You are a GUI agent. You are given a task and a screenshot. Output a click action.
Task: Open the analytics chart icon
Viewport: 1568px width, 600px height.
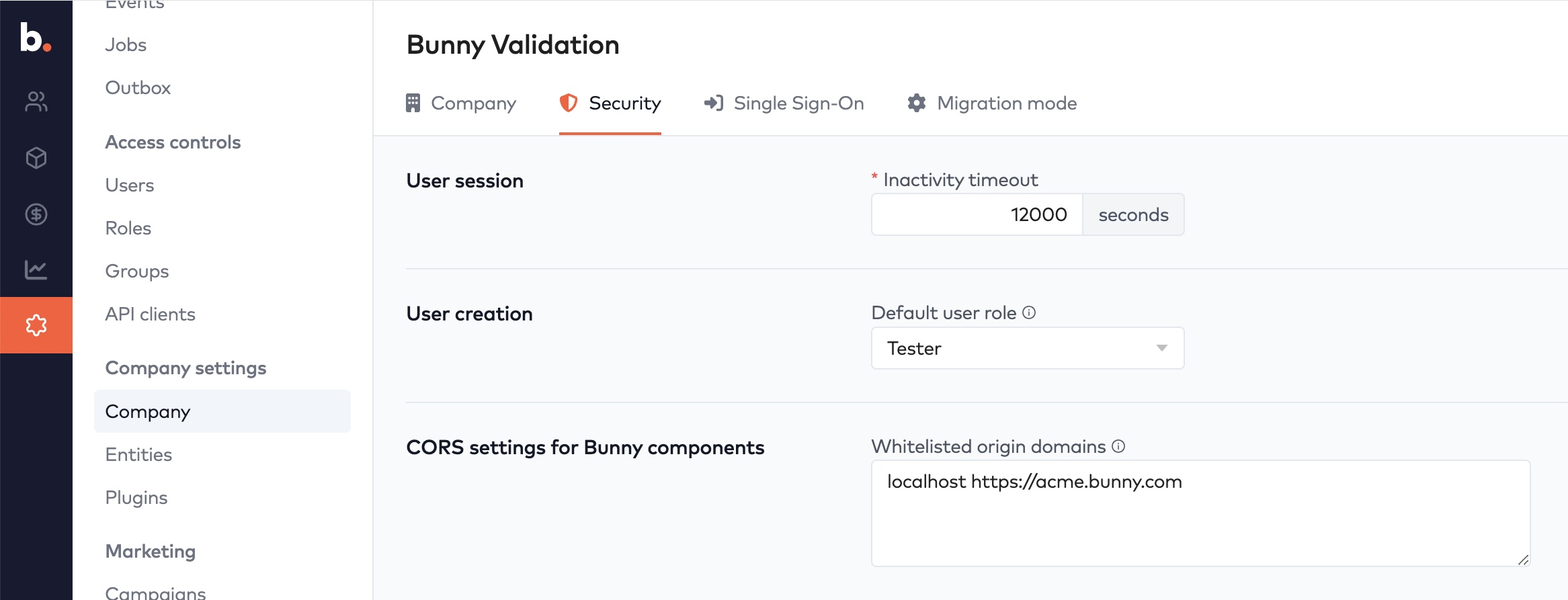click(x=36, y=270)
